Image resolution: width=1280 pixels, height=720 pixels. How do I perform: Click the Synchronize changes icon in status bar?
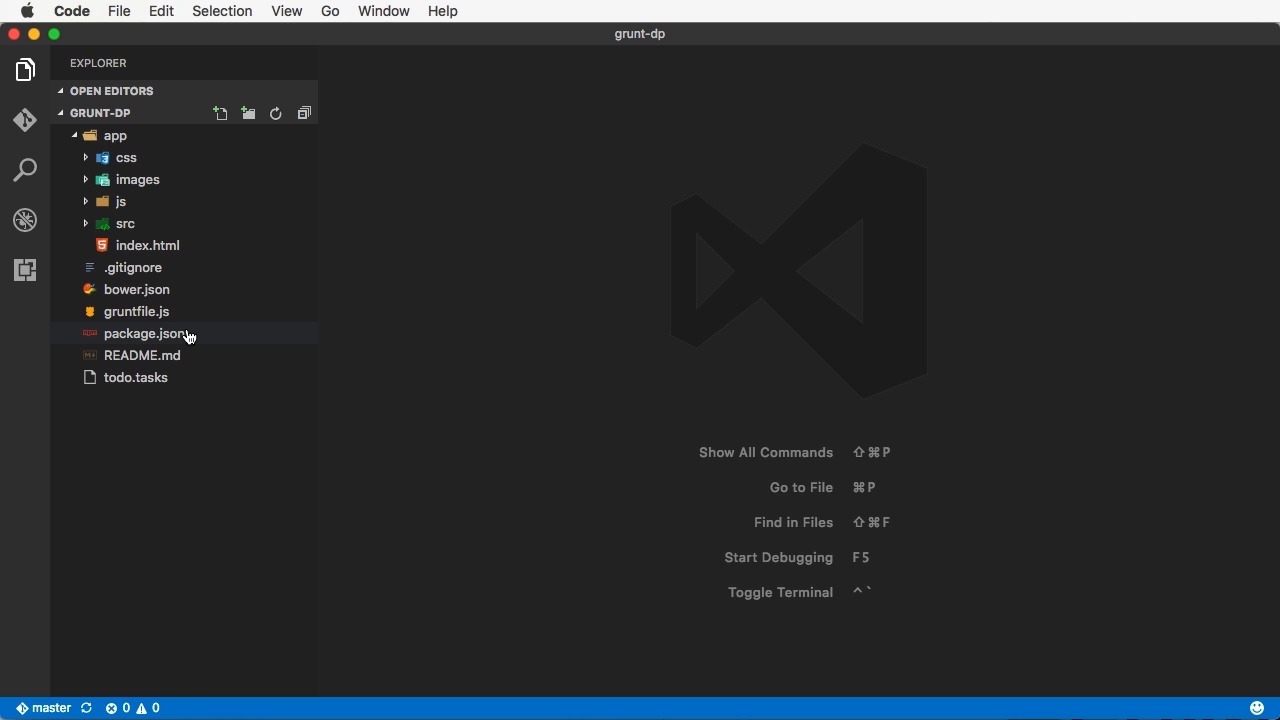(87, 708)
